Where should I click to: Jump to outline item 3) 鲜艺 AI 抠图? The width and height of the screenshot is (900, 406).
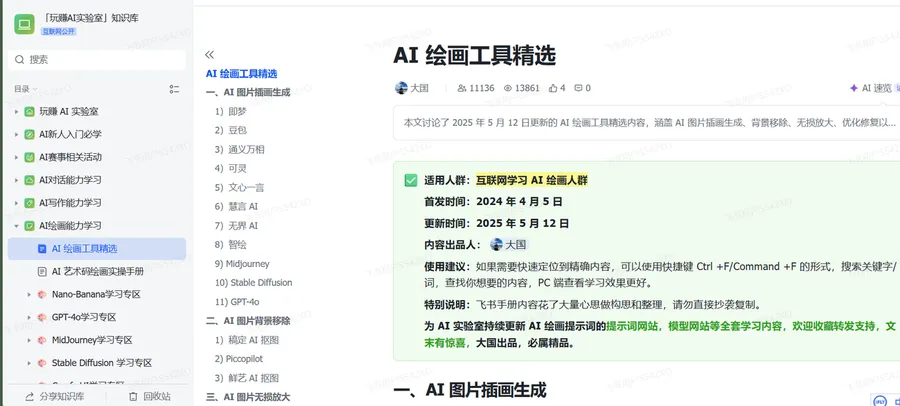tap(247, 378)
